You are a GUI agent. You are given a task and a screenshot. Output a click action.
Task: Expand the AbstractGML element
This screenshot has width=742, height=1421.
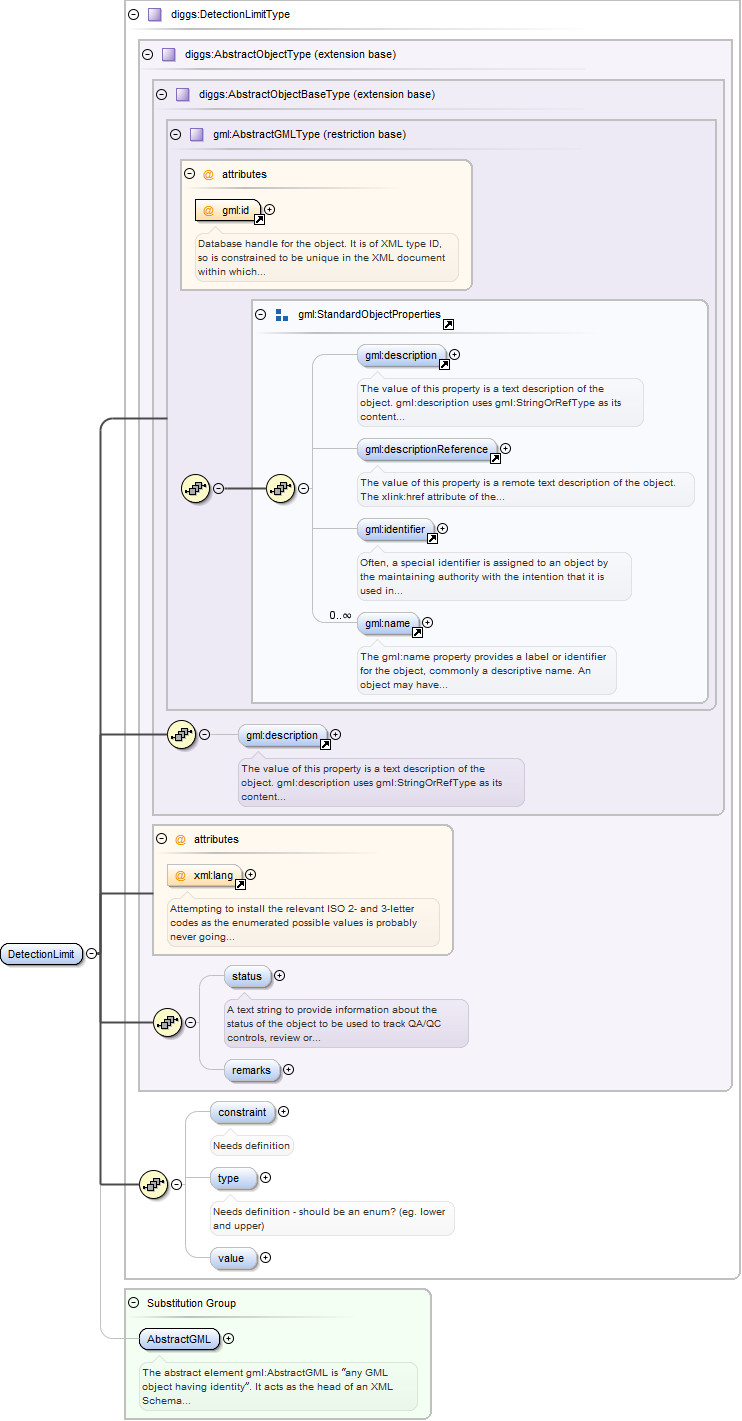(228, 1338)
